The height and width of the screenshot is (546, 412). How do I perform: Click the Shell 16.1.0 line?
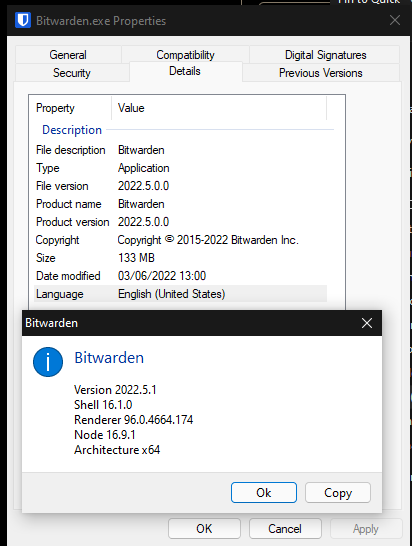coord(103,405)
